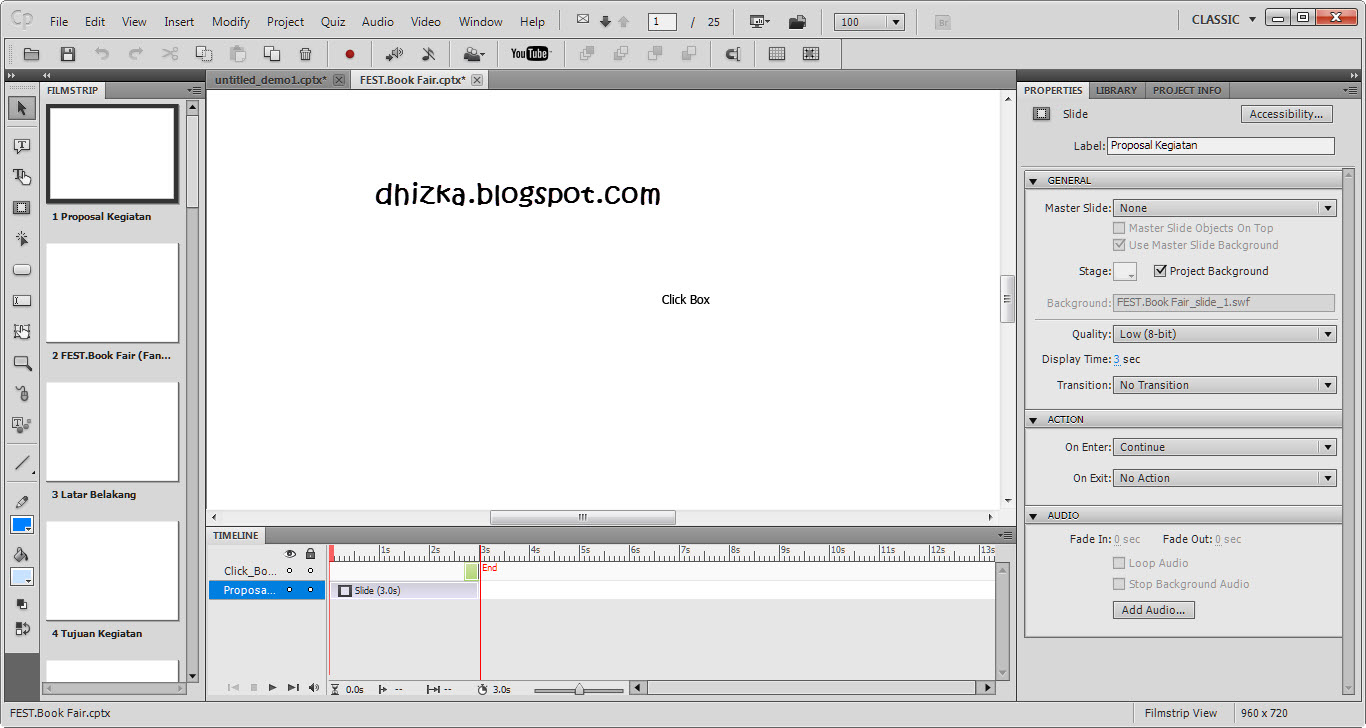Open the On Exit action dropdown
1366x728 pixels.
coord(1225,478)
